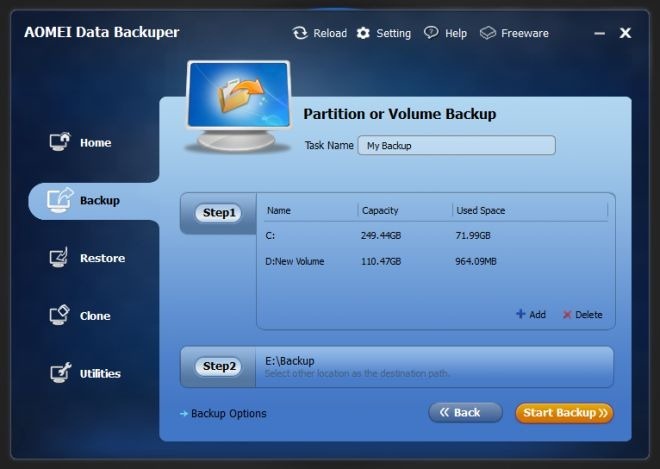660x469 pixels.
Task: Click the blue plus Add icon
Action: [x=521, y=314]
